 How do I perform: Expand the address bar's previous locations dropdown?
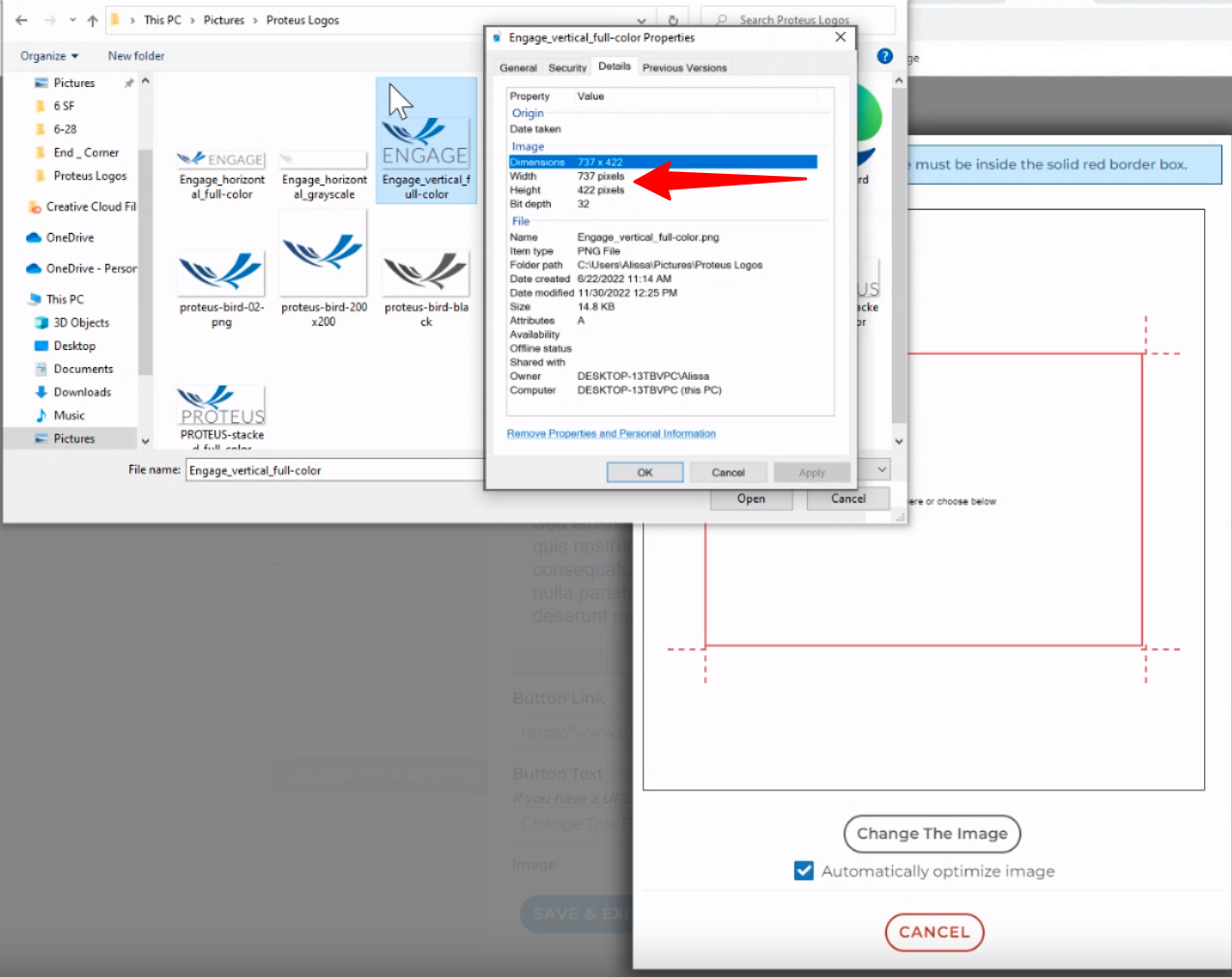click(642, 20)
